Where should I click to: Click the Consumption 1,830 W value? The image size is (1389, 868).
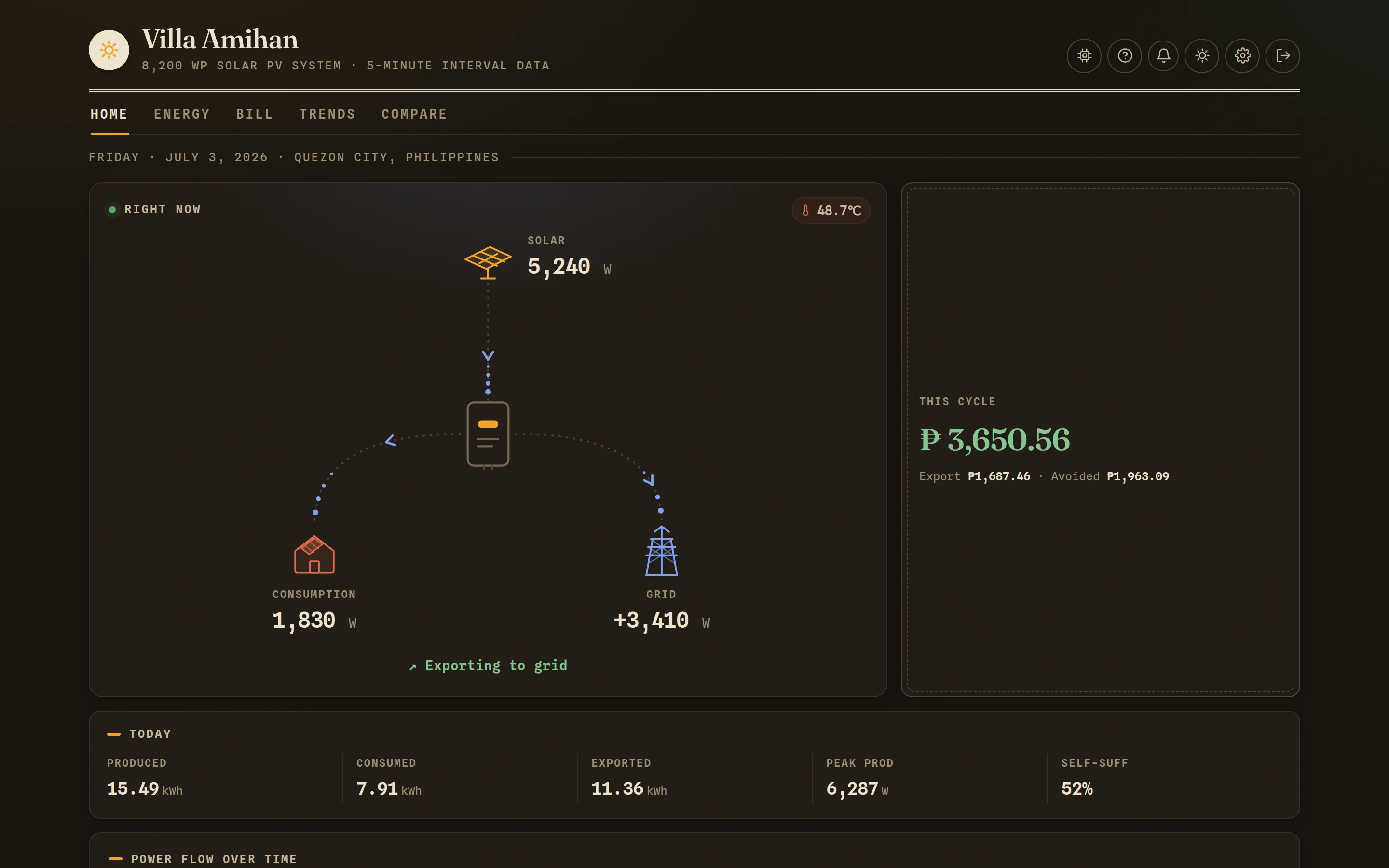(314, 621)
